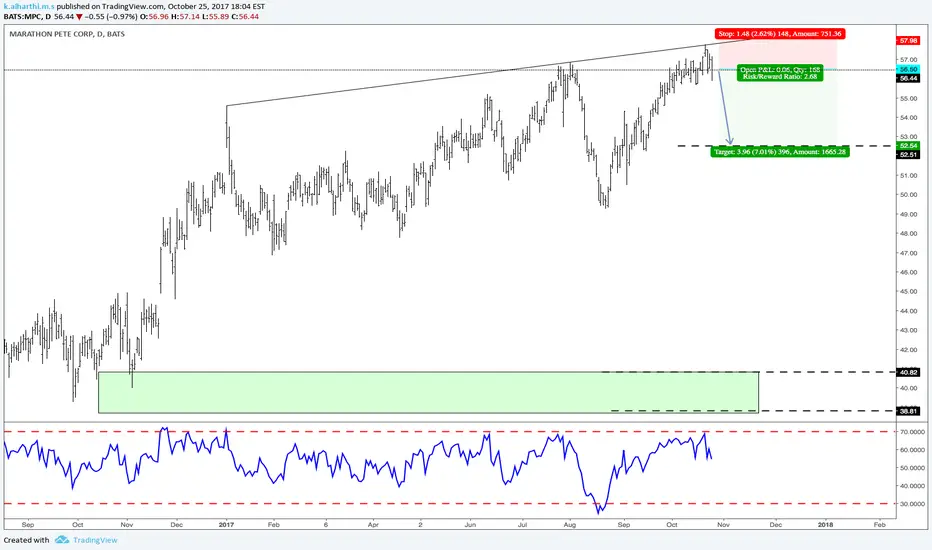Click the red down-triangle price change indicator
Image resolution: width=932 pixels, height=550 pixels.
[79, 17]
